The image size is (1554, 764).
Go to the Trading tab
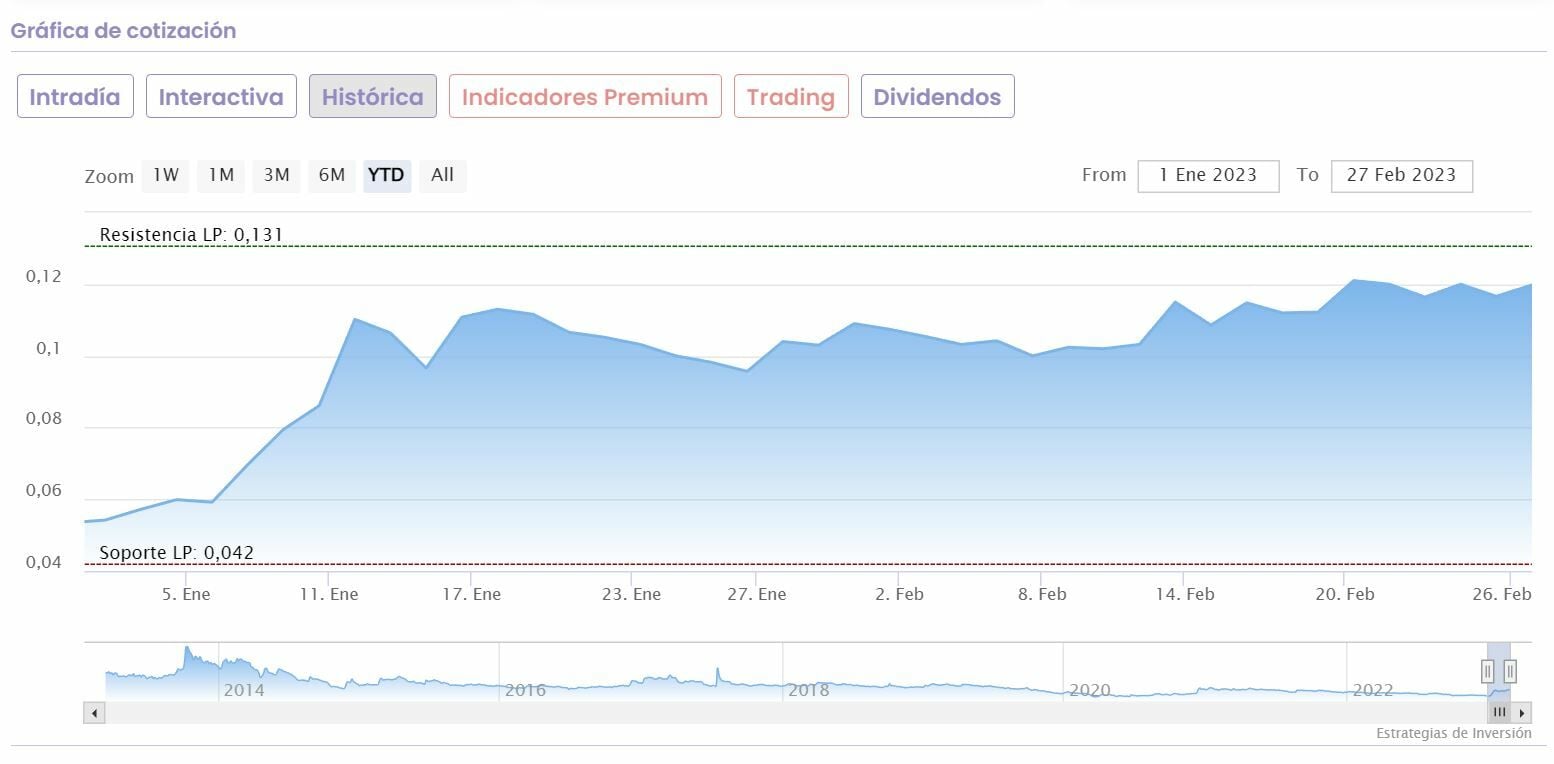pos(791,97)
